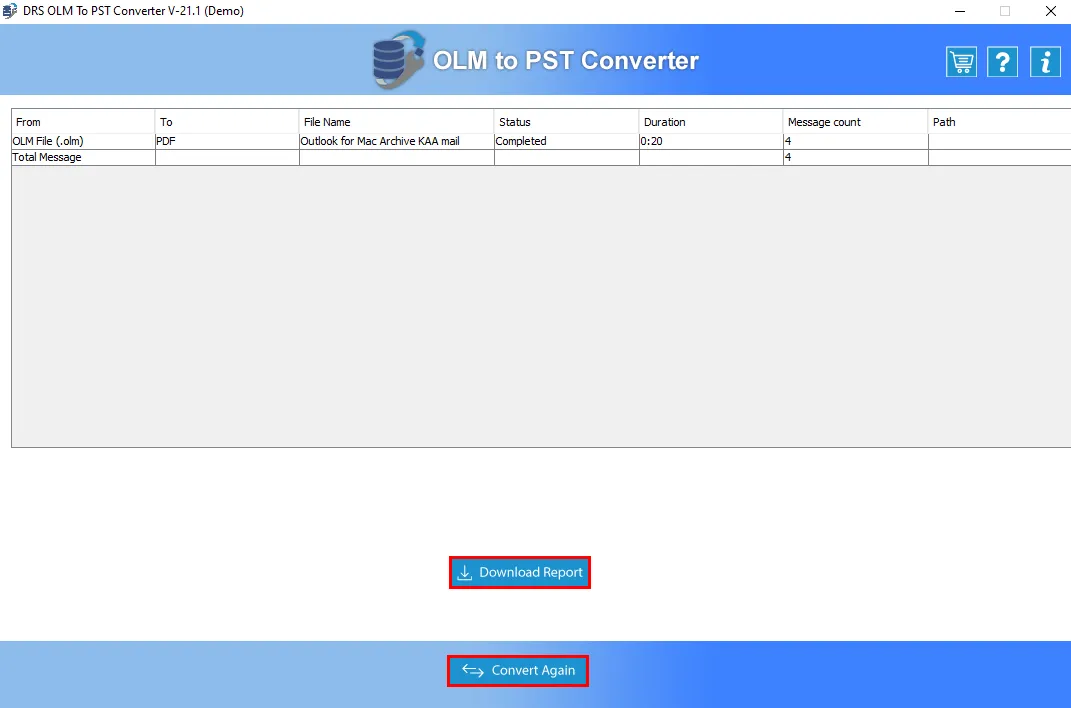Select the Message count column header
Viewport: 1071px width, 708px height.
pyautogui.click(x=855, y=122)
